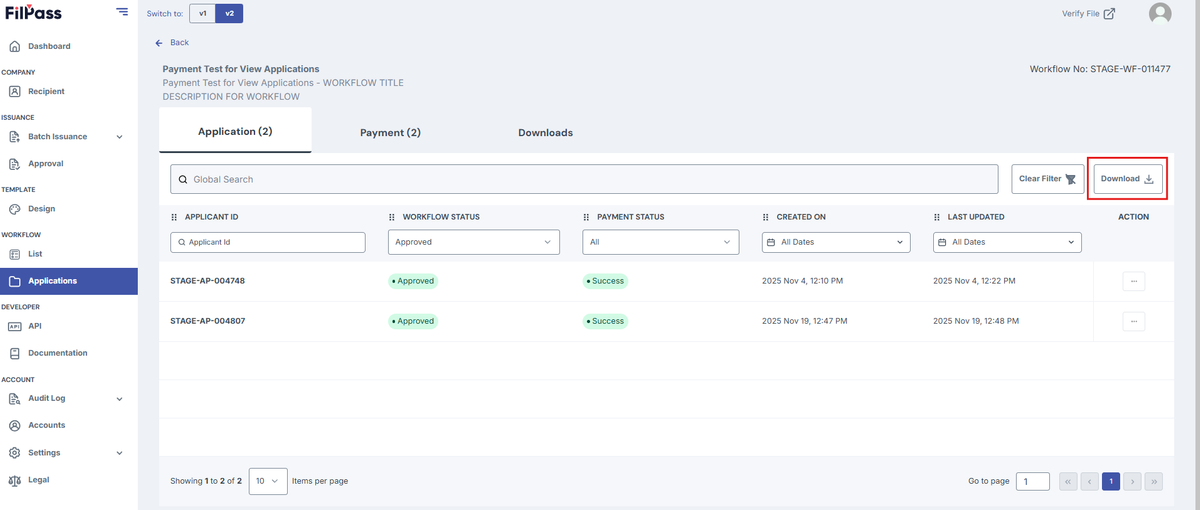Click the drag handle beside PAYMENT STATUS
Screen dimensions: 1200x510
coord(586,217)
